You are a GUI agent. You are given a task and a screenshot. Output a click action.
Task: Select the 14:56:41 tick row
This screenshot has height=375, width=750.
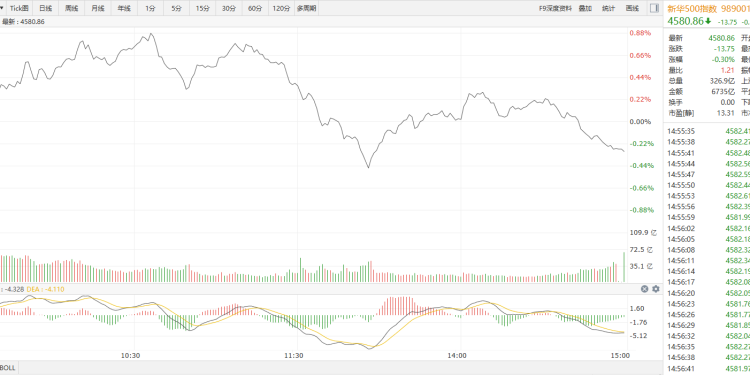709,368
